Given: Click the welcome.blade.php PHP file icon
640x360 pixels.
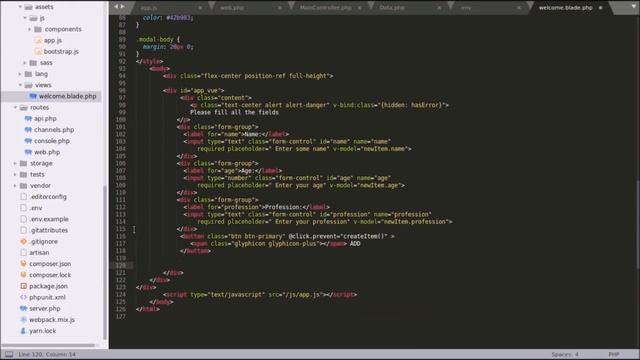Looking at the screenshot, I should [x=33, y=96].
